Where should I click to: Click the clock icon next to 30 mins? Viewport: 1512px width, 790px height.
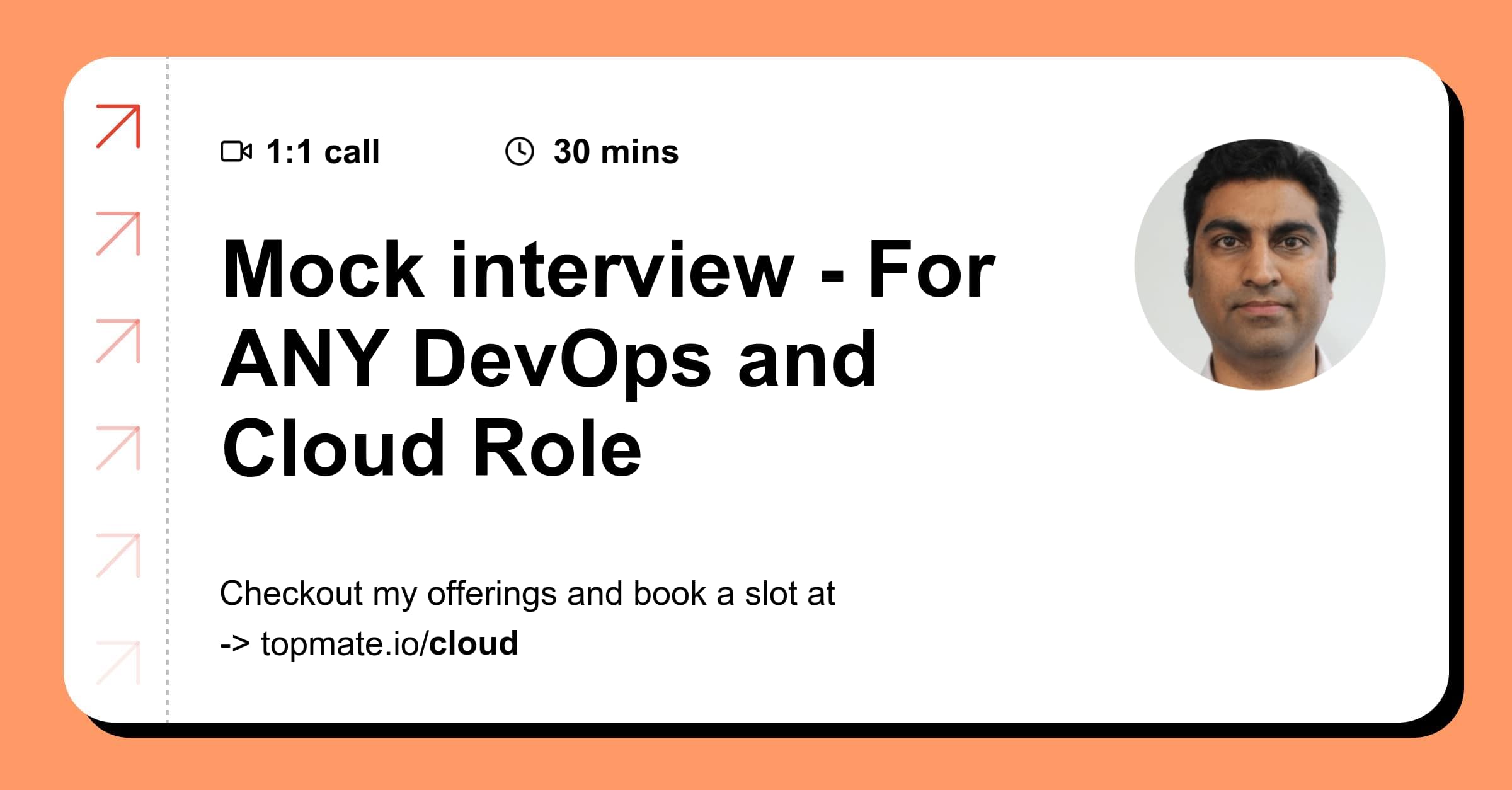coord(520,151)
